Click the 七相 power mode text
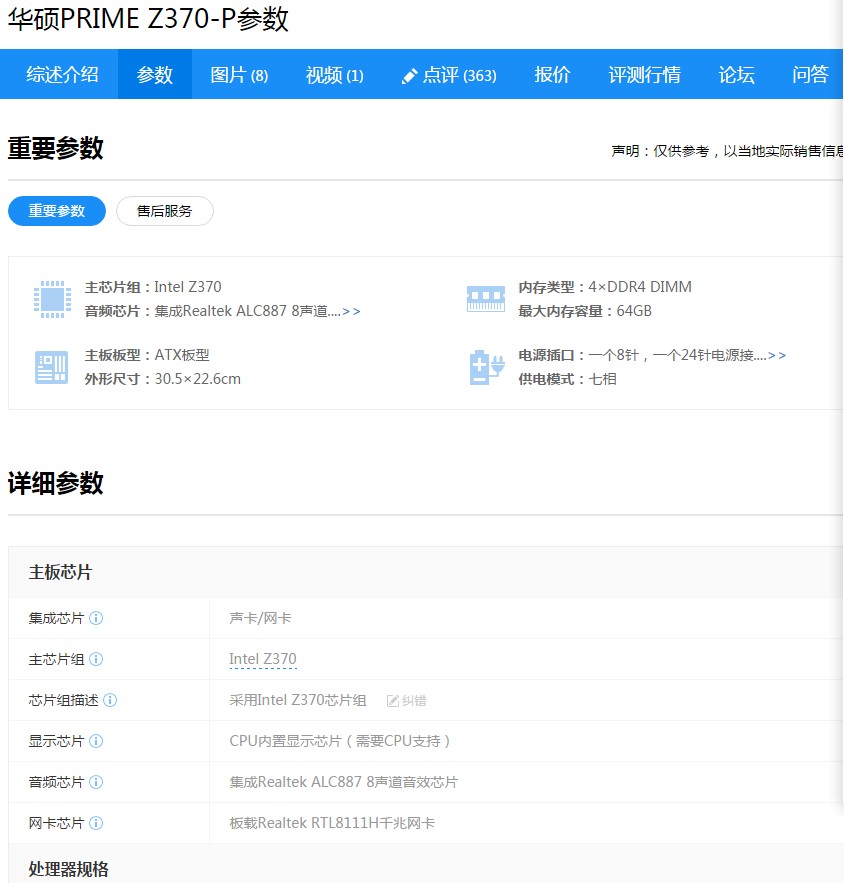 [x=602, y=379]
